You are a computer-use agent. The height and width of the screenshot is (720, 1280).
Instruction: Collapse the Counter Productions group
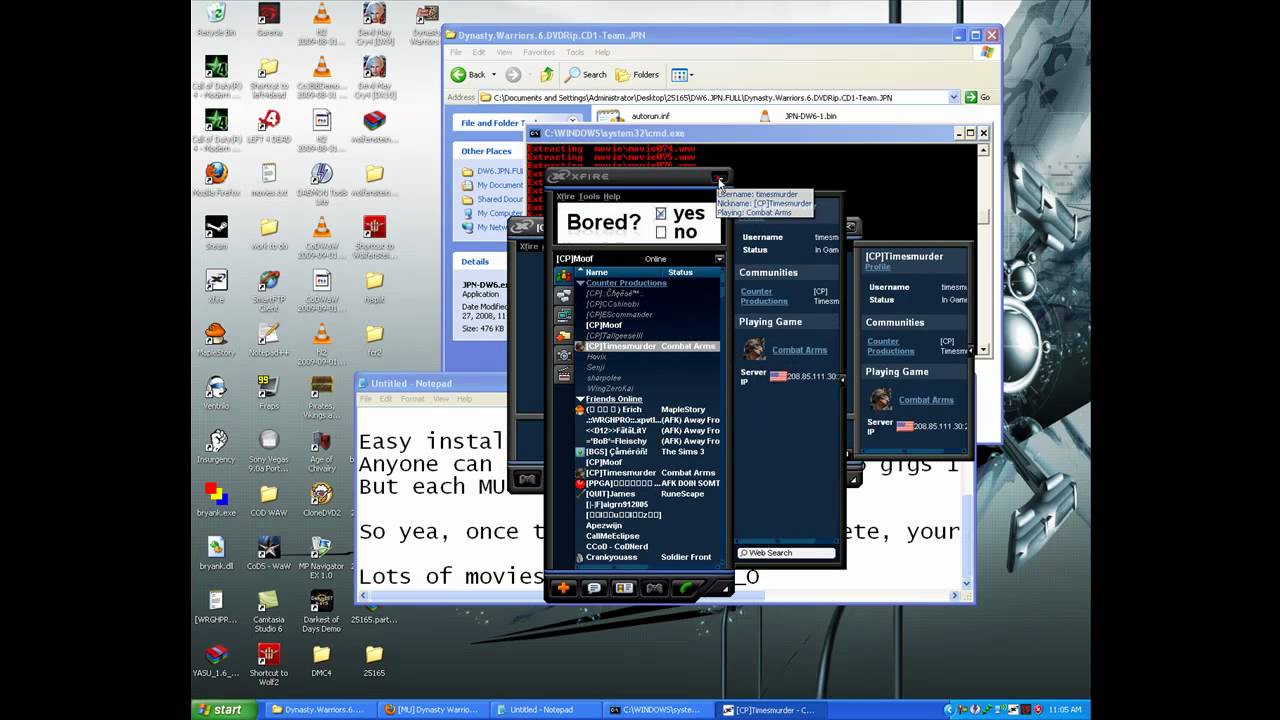(x=580, y=283)
